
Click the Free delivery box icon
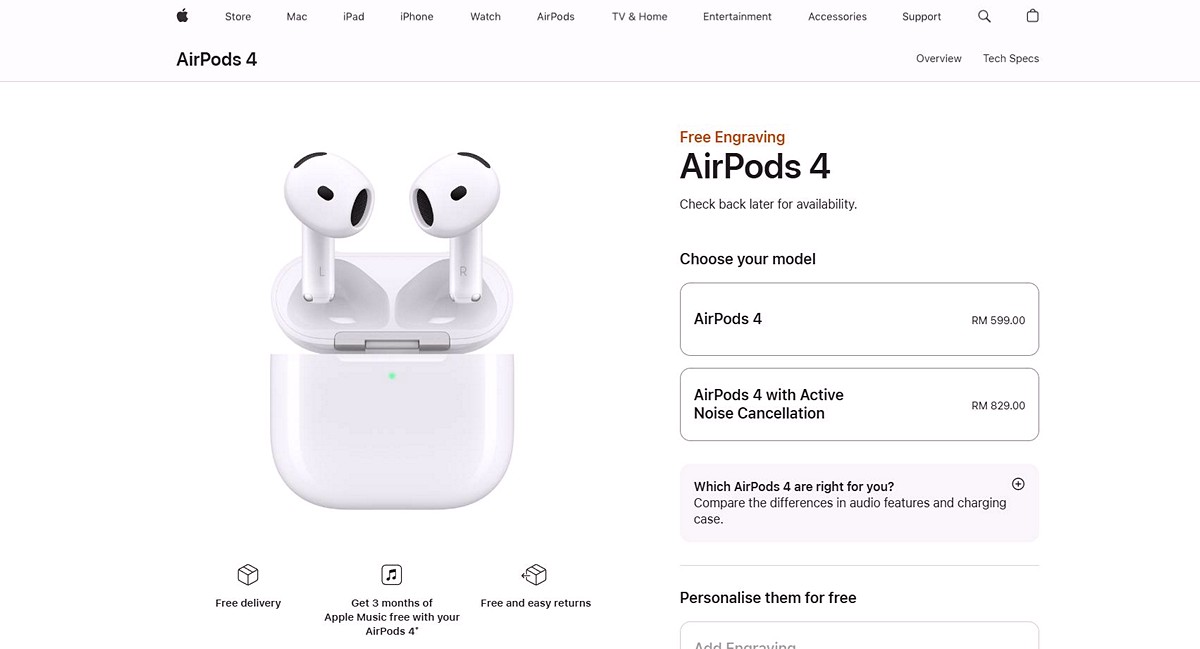pyautogui.click(x=248, y=575)
